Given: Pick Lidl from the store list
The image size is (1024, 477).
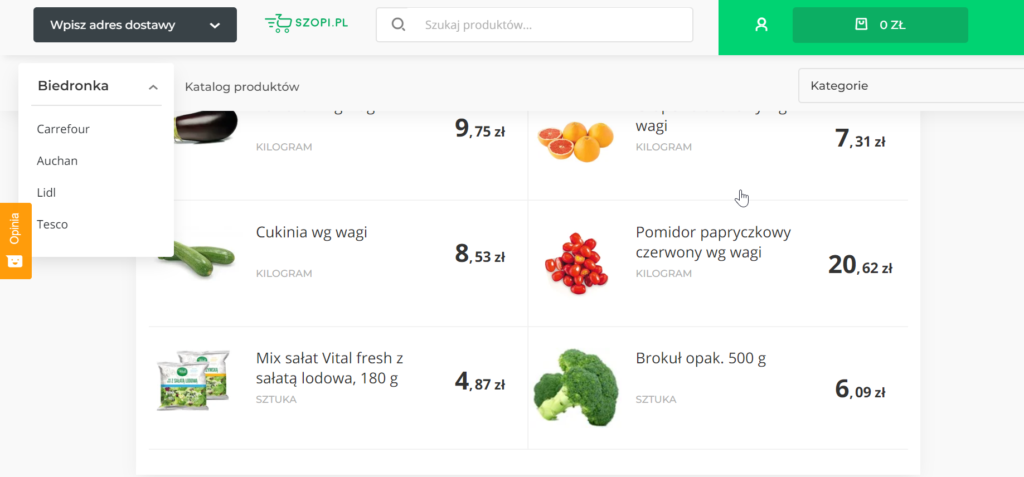Looking at the screenshot, I should coord(46,193).
